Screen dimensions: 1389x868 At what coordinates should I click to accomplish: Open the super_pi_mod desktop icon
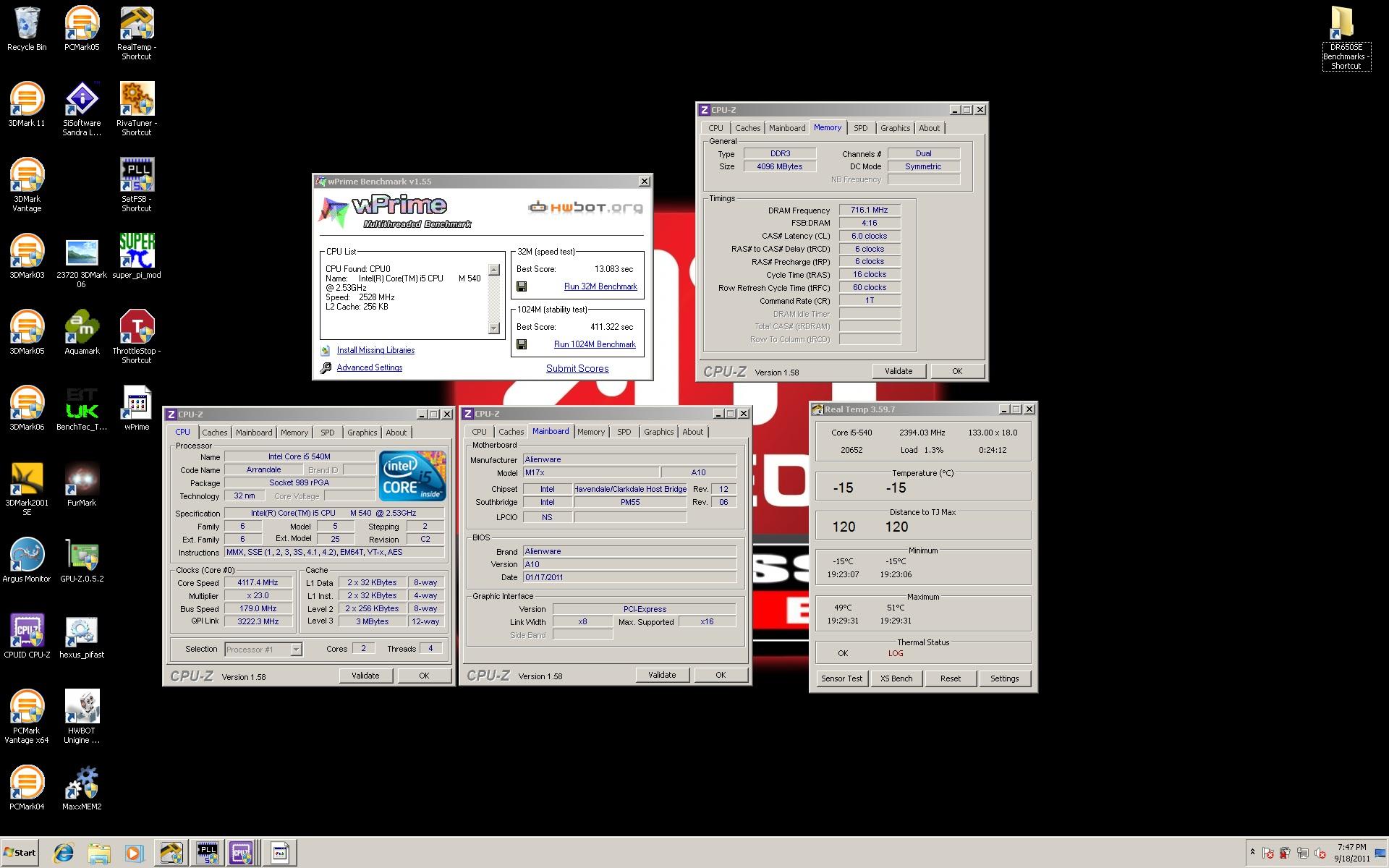coord(137,257)
